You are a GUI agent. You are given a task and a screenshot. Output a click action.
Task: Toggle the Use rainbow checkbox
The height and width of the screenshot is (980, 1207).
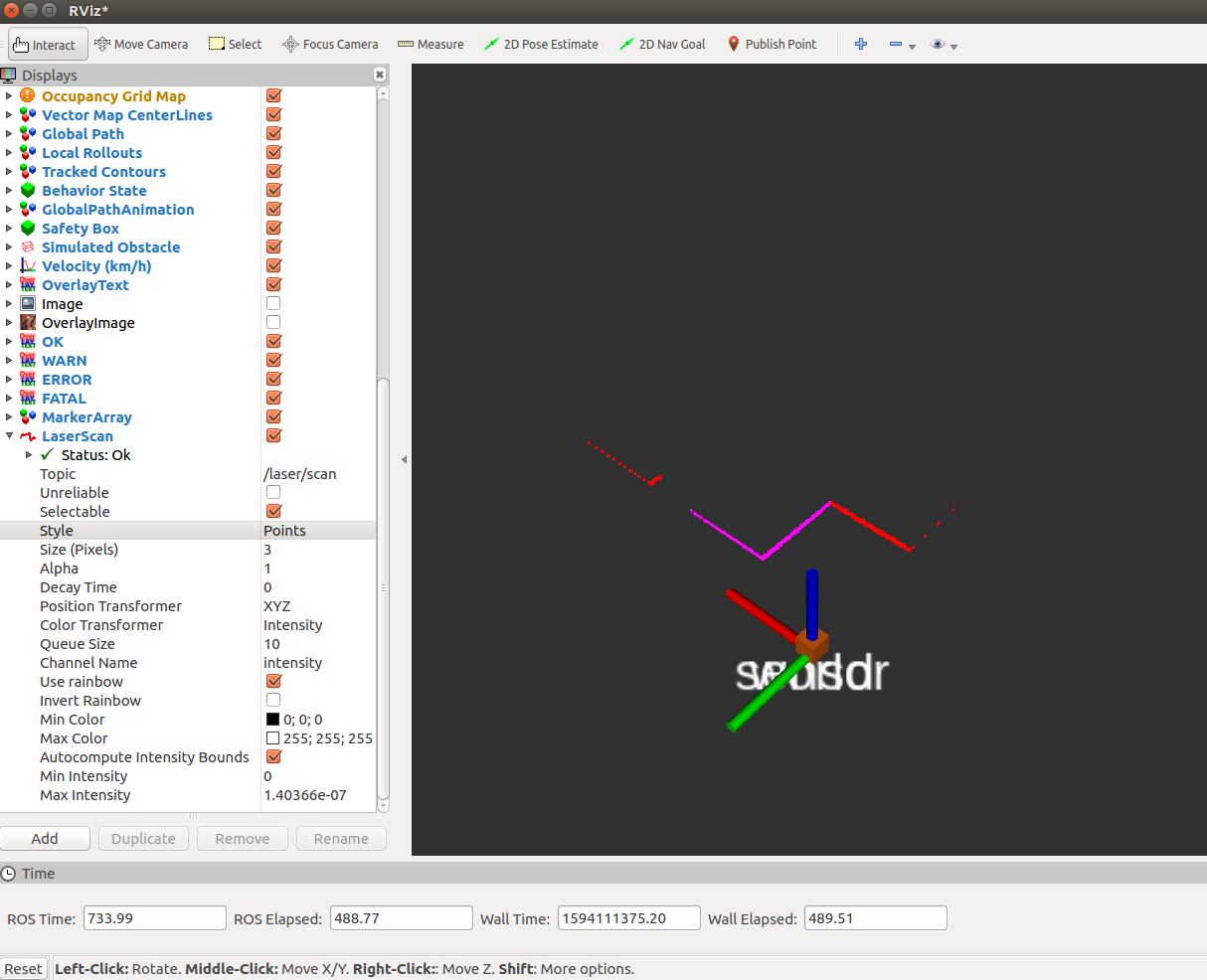tap(273, 682)
